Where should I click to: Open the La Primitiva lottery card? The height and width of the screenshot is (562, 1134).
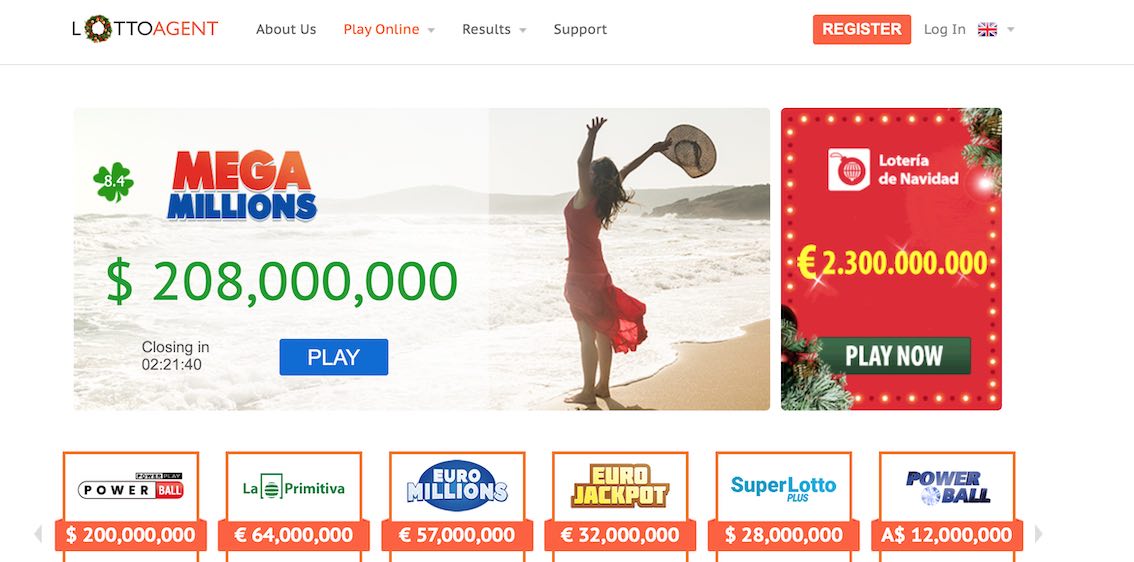[294, 506]
